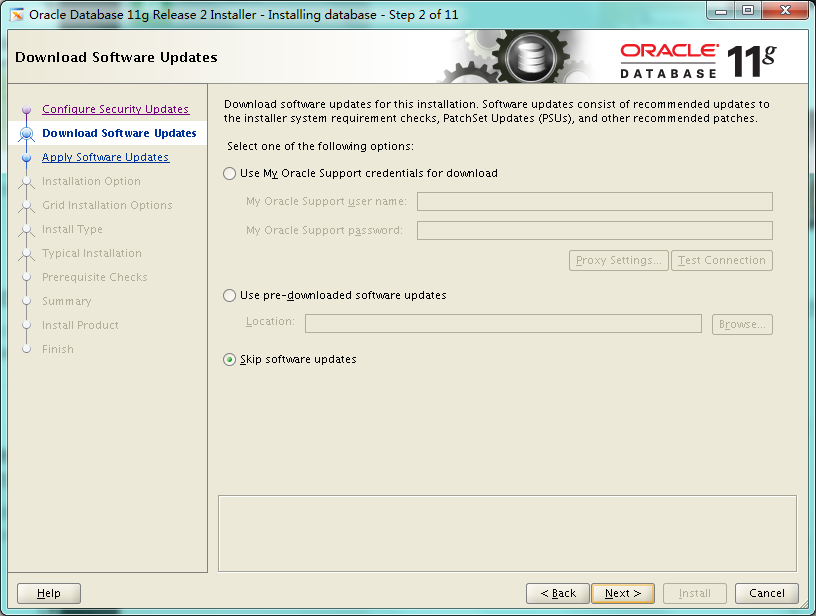The height and width of the screenshot is (616, 816).
Task: Select Use My Oracle Support credentials radio
Action: click(230, 173)
